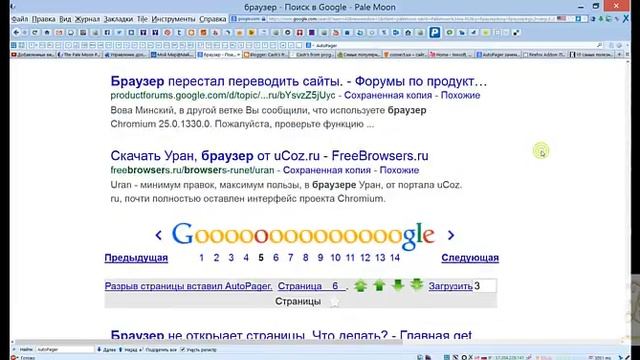Screen dimensions: 640x360
Task: Open the Вид menu
Action: pyautogui.click(x=65, y=19)
